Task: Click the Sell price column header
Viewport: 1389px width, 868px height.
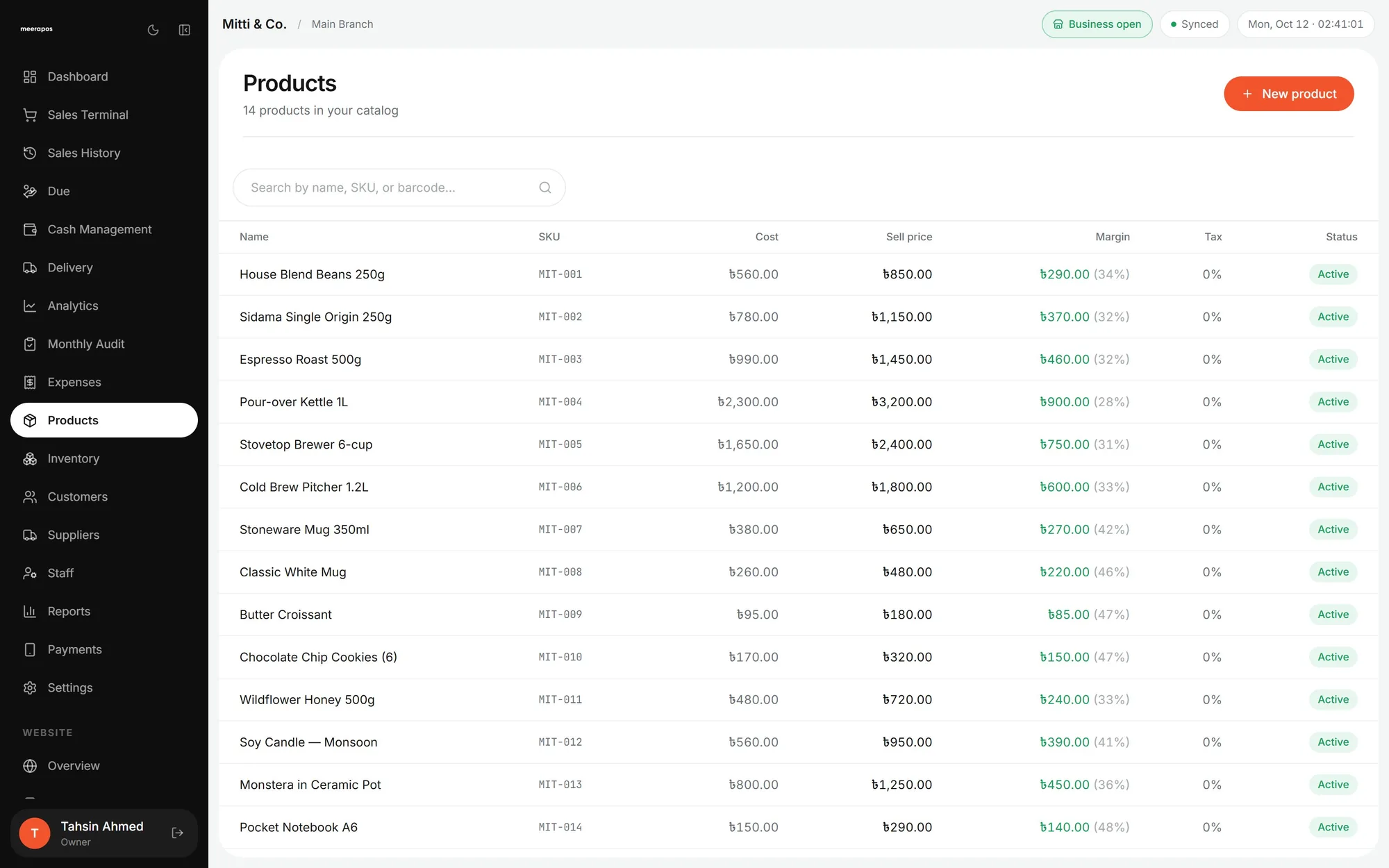Action: [x=909, y=237]
